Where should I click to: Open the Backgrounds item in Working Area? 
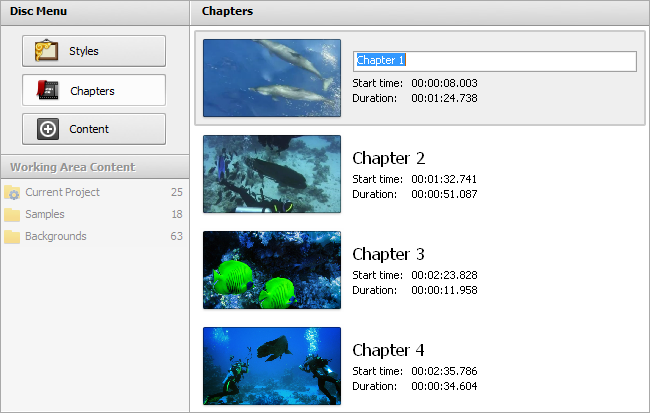pos(95,236)
